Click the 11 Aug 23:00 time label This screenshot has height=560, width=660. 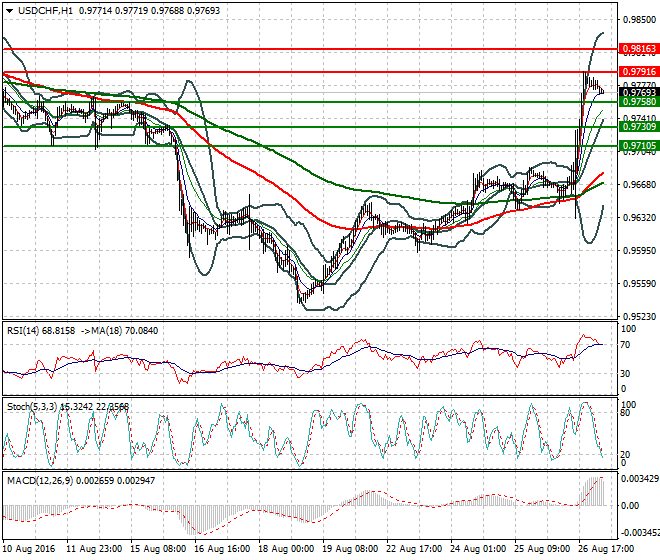[x=94, y=549]
